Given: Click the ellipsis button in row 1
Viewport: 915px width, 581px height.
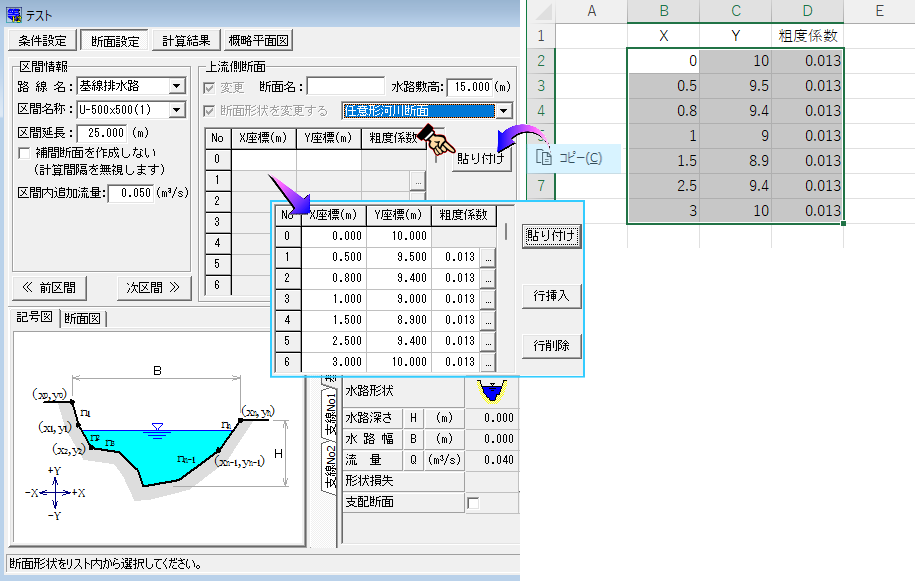Looking at the screenshot, I should (x=487, y=257).
